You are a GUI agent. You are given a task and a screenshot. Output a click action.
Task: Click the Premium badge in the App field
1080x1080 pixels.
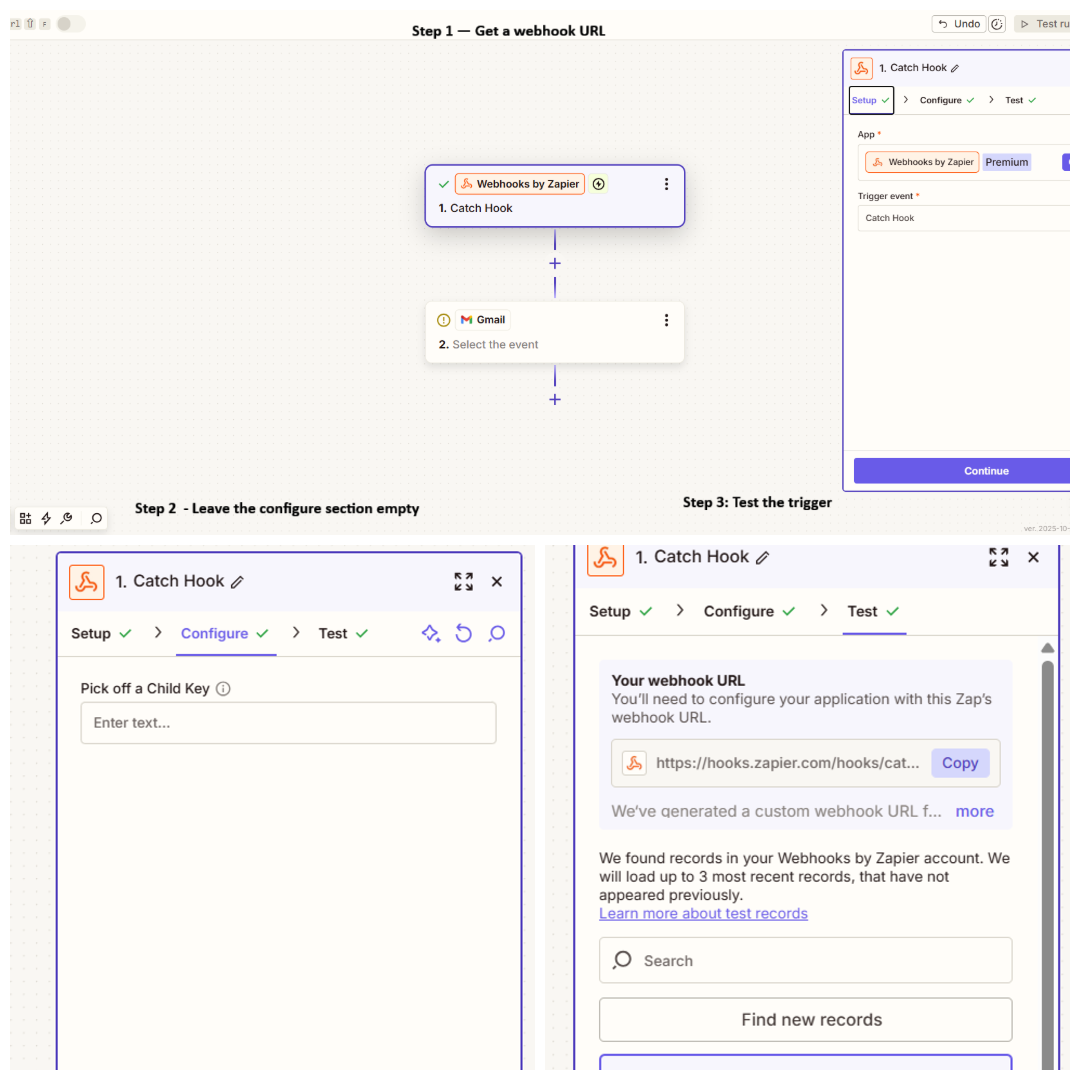1006,162
